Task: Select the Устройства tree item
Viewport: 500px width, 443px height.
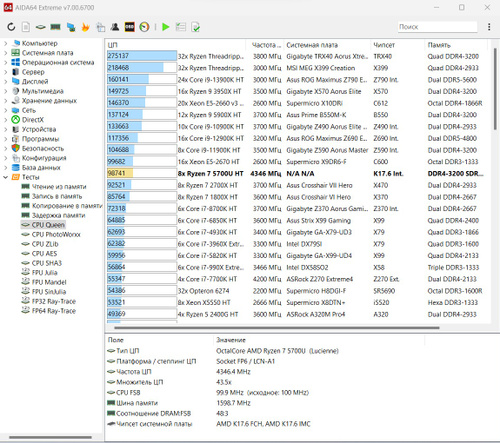Action: coord(39,129)
